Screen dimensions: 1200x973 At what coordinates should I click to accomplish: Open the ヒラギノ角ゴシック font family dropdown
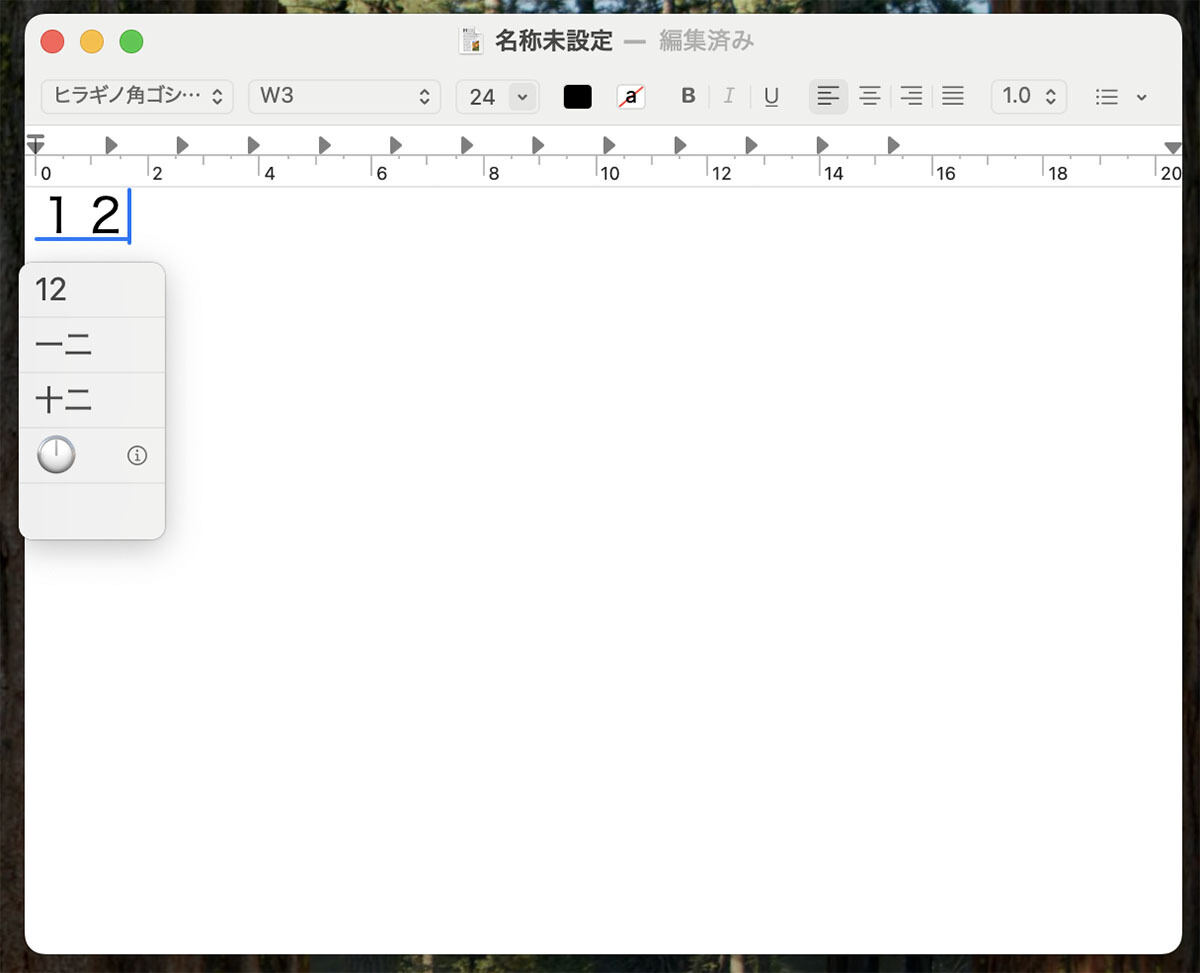(137, 96)
